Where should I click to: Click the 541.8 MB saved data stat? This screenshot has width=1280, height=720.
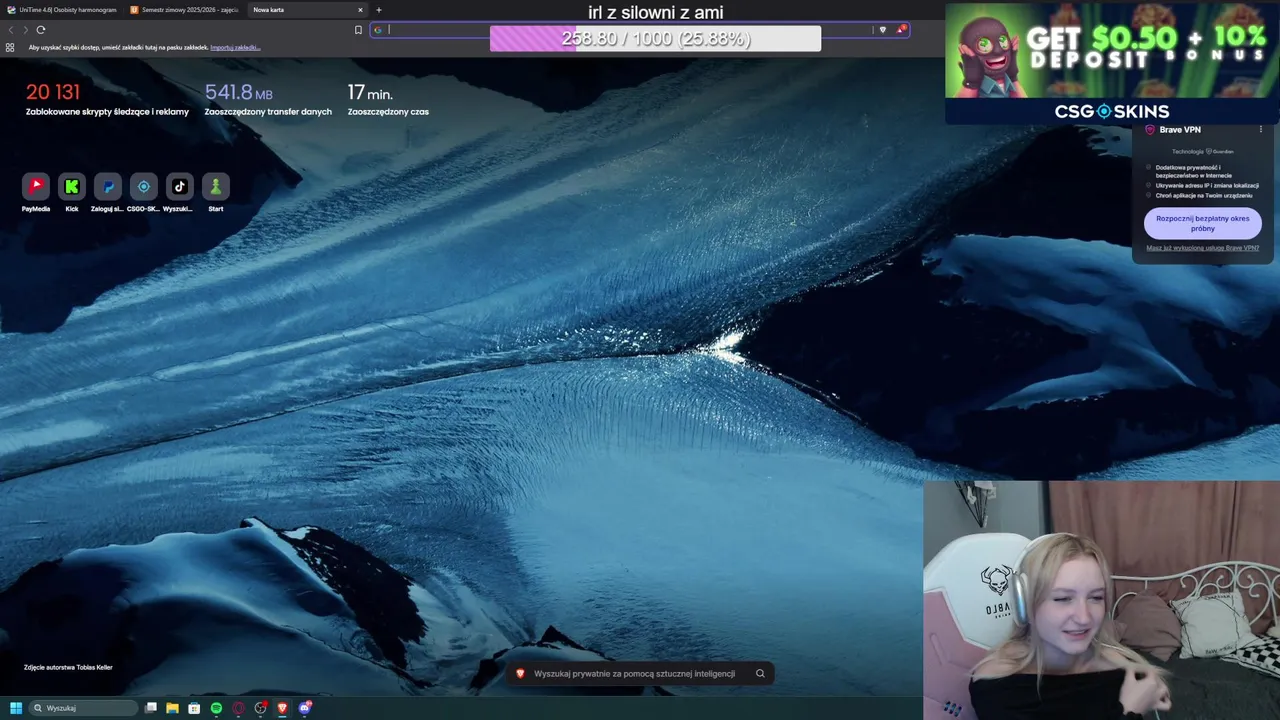point(239,93)
